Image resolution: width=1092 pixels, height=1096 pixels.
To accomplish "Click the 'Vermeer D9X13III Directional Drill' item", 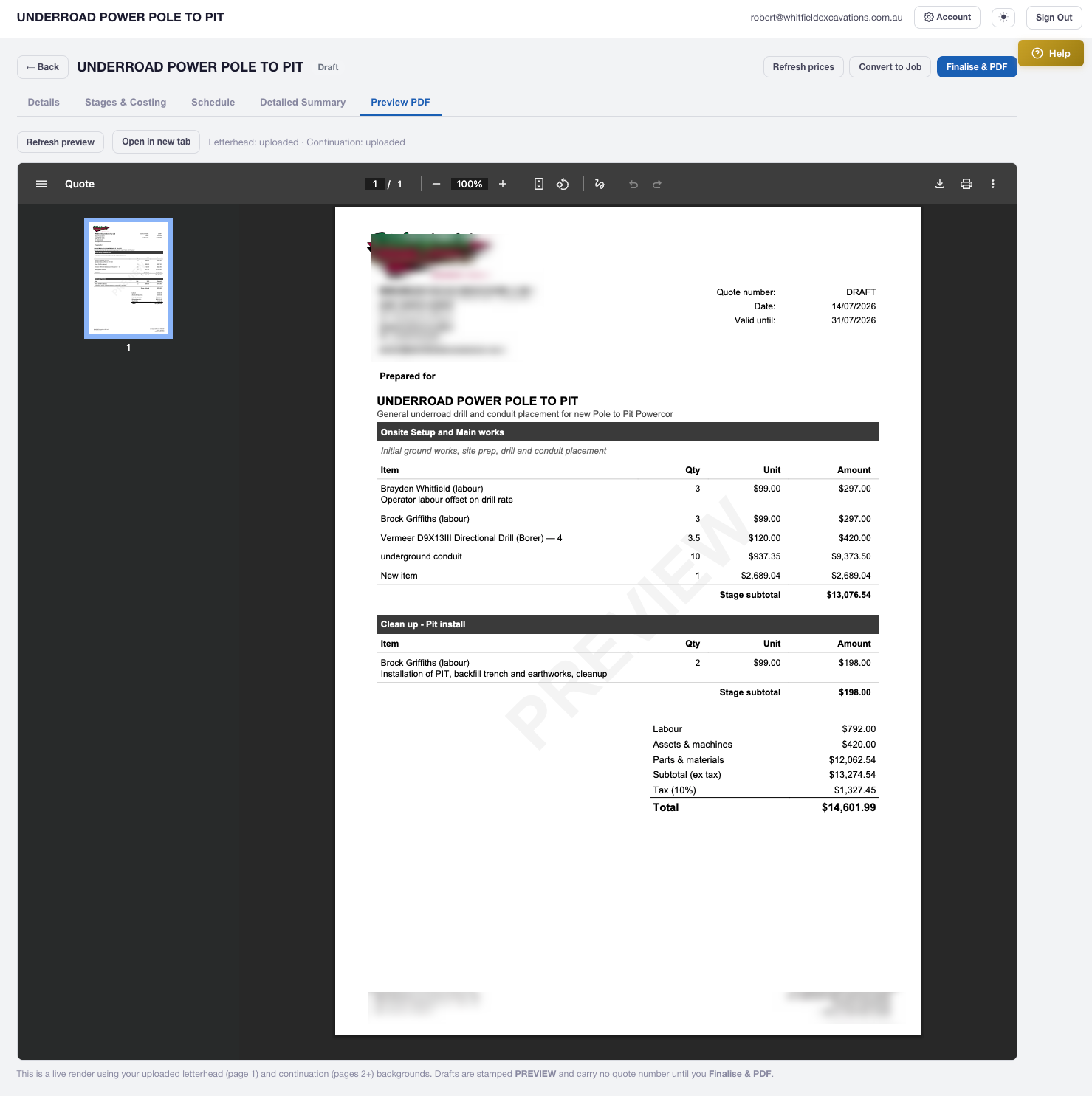I will pos(471,538).
